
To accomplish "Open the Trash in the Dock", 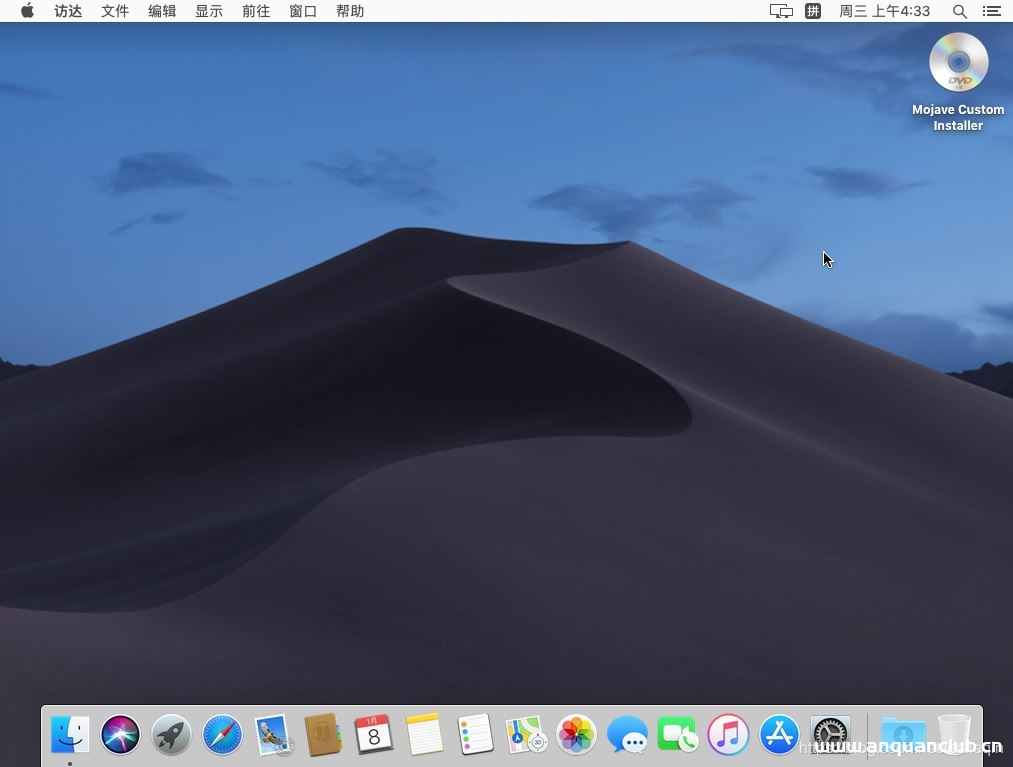I will pyautogui.click(x=954, y=735).
